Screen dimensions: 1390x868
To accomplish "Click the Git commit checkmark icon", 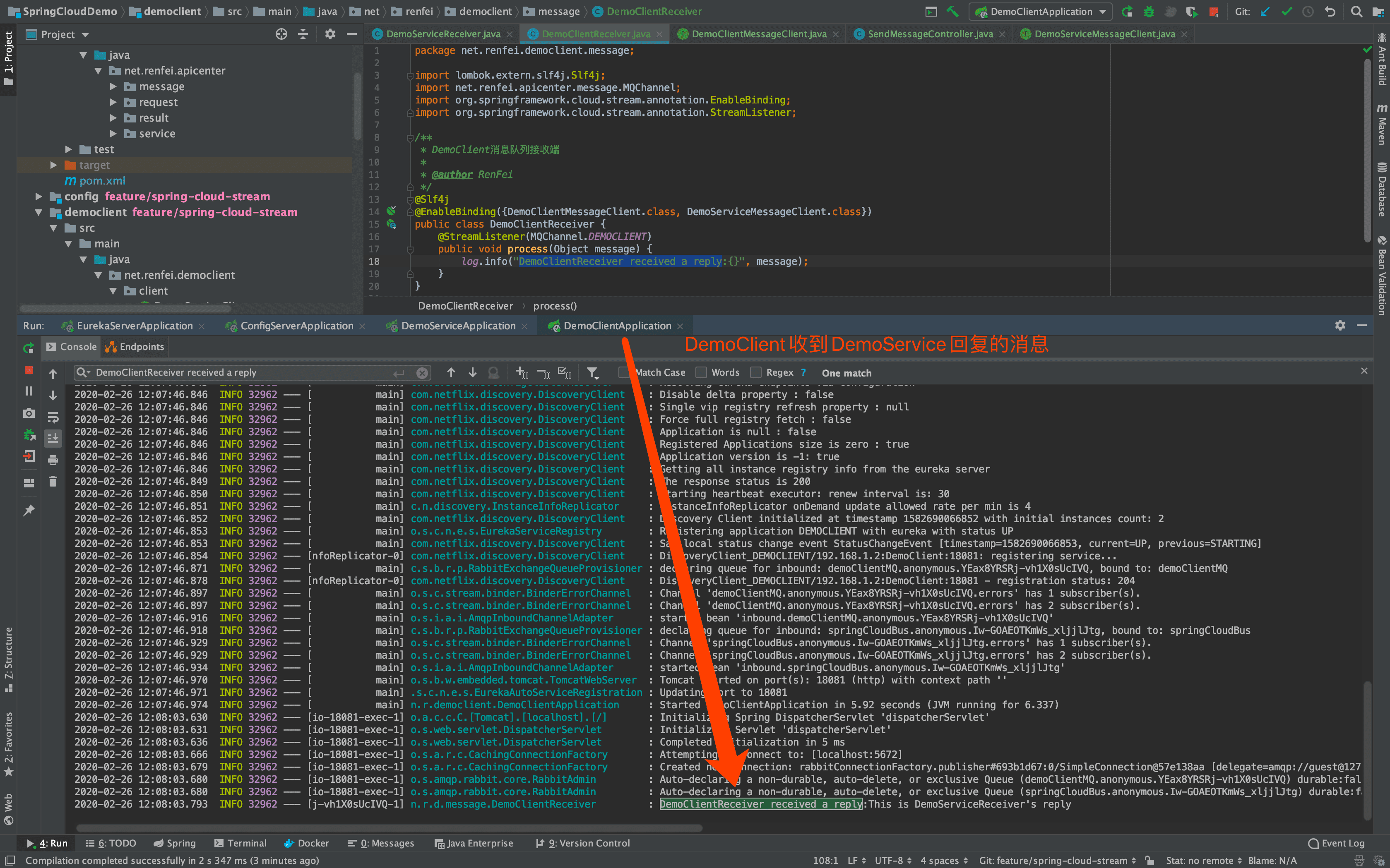I will [x=1287, y=12].
